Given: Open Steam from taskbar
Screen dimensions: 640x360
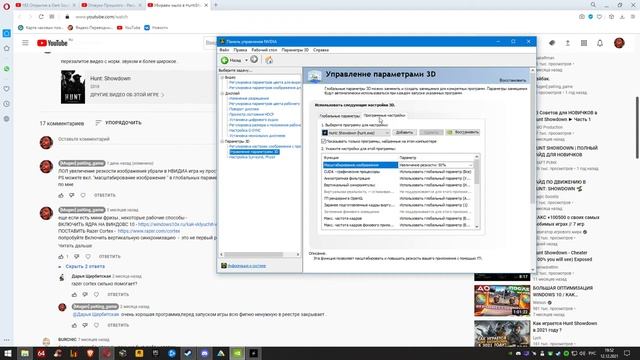Looking at the screenshot, I should [188, 353].
